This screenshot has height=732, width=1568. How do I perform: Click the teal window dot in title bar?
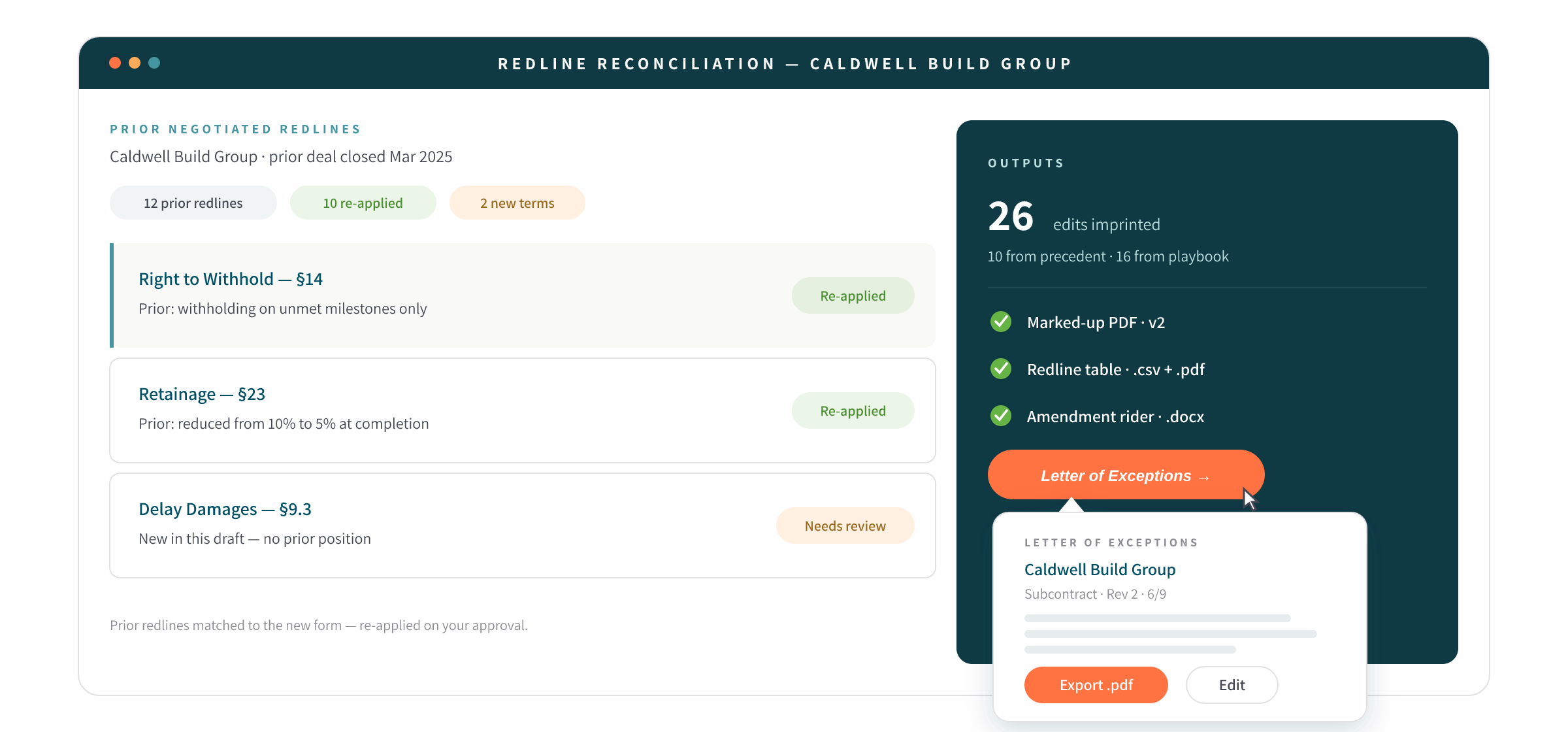[154, 63]
